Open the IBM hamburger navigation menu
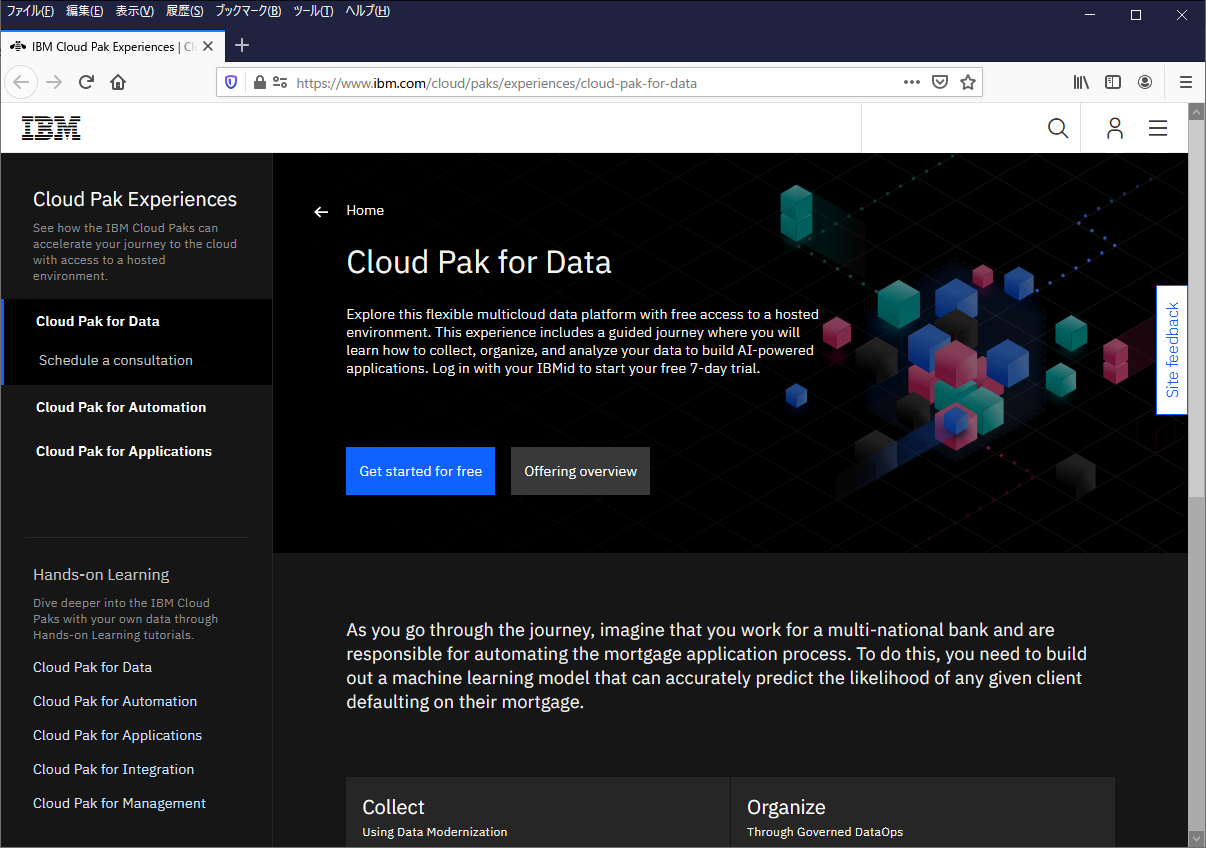This screenshot has width=1206, height=848. tap(1158, 128)
